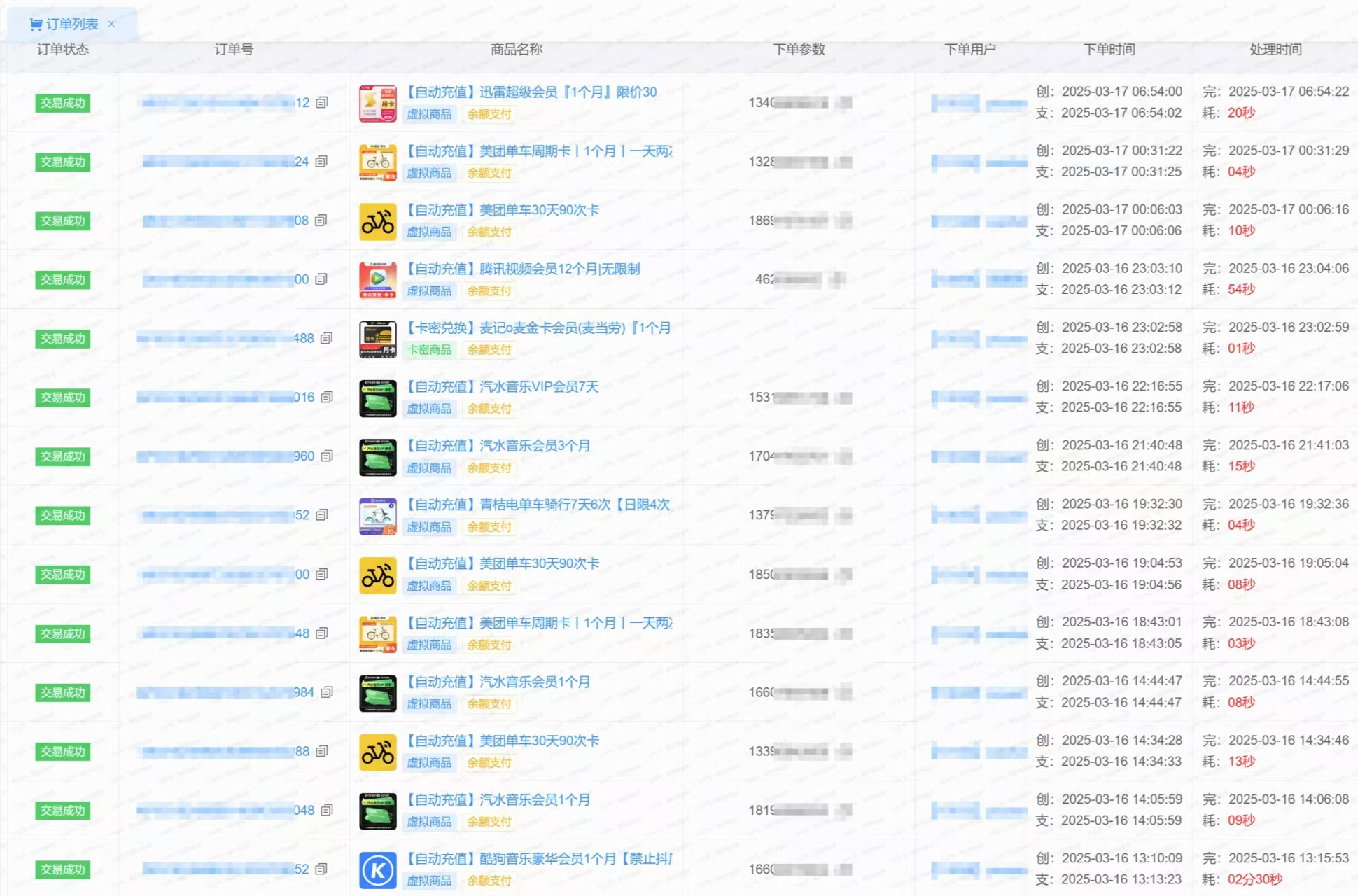Select completion time 2025-03-16 23:02:59
The image size is (1358, 896).
point(1289,328)
